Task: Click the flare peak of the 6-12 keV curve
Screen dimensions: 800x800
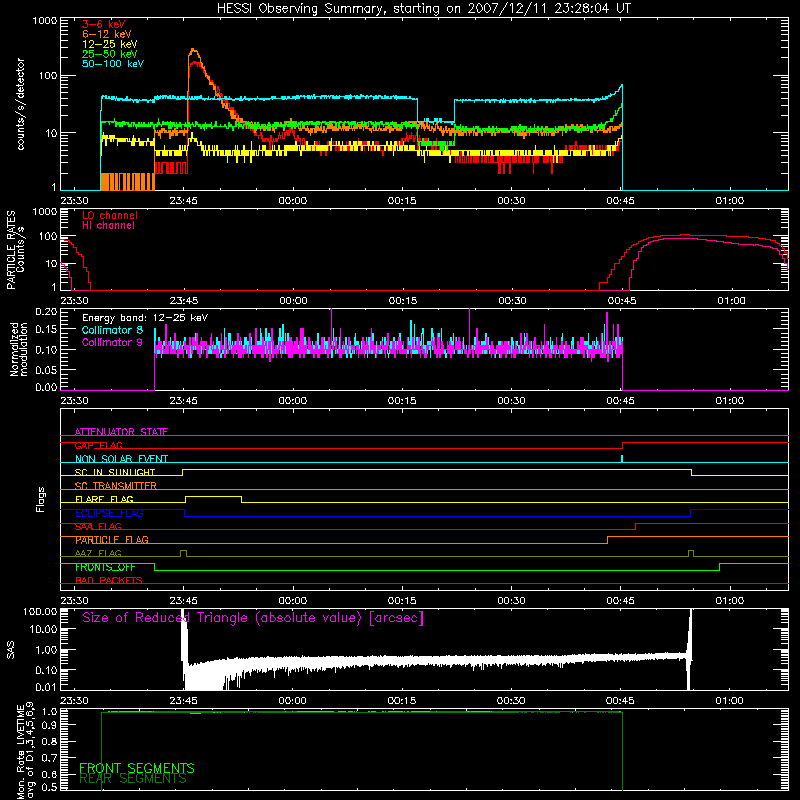Action: (192, 50)
